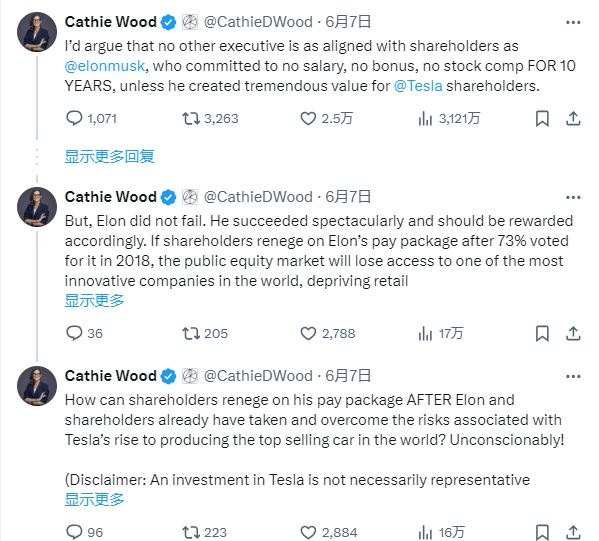Bookmark the second tweet about pay package

(542, 334)
